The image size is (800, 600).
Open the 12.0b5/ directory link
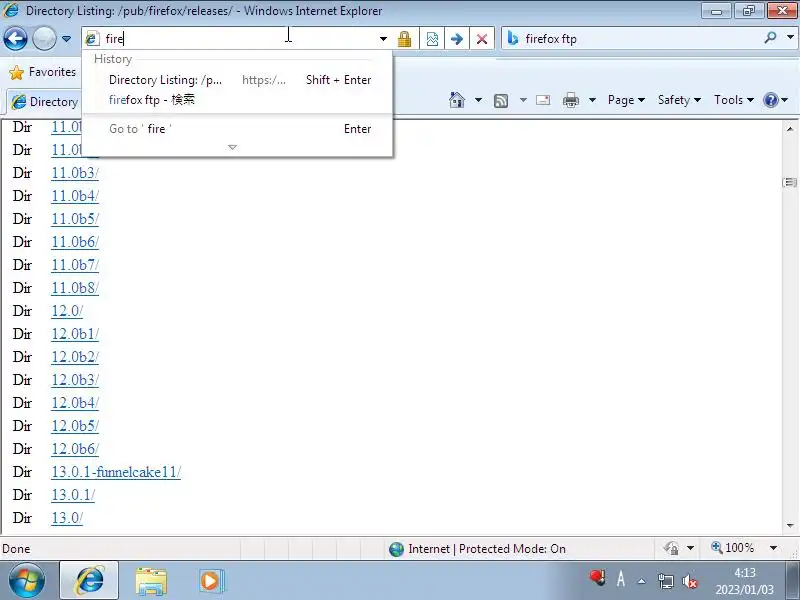(x=75, y=426)
